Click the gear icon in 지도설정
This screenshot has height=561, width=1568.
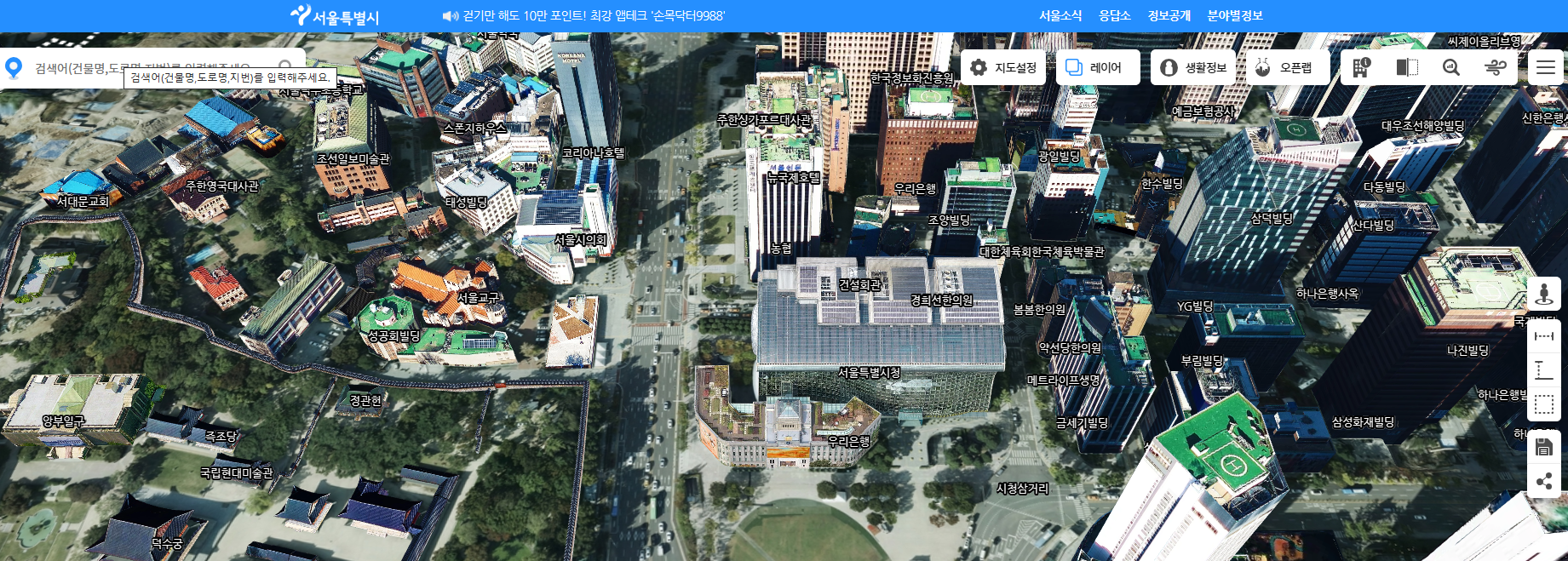979,67
